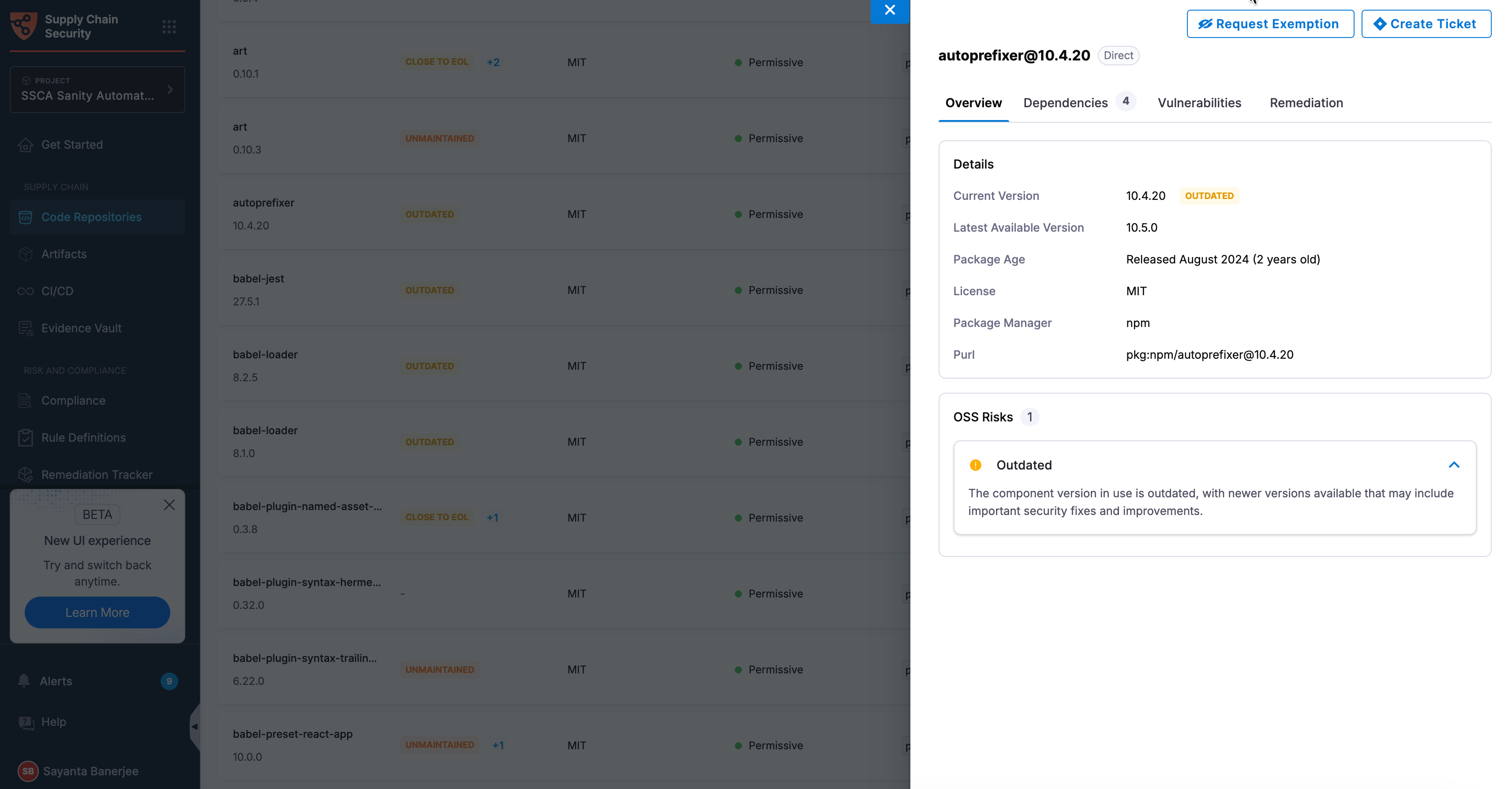The width and height of the screenshot is (1512, 789).
Task: Click the Alerts bell icon
Action: 23,681
